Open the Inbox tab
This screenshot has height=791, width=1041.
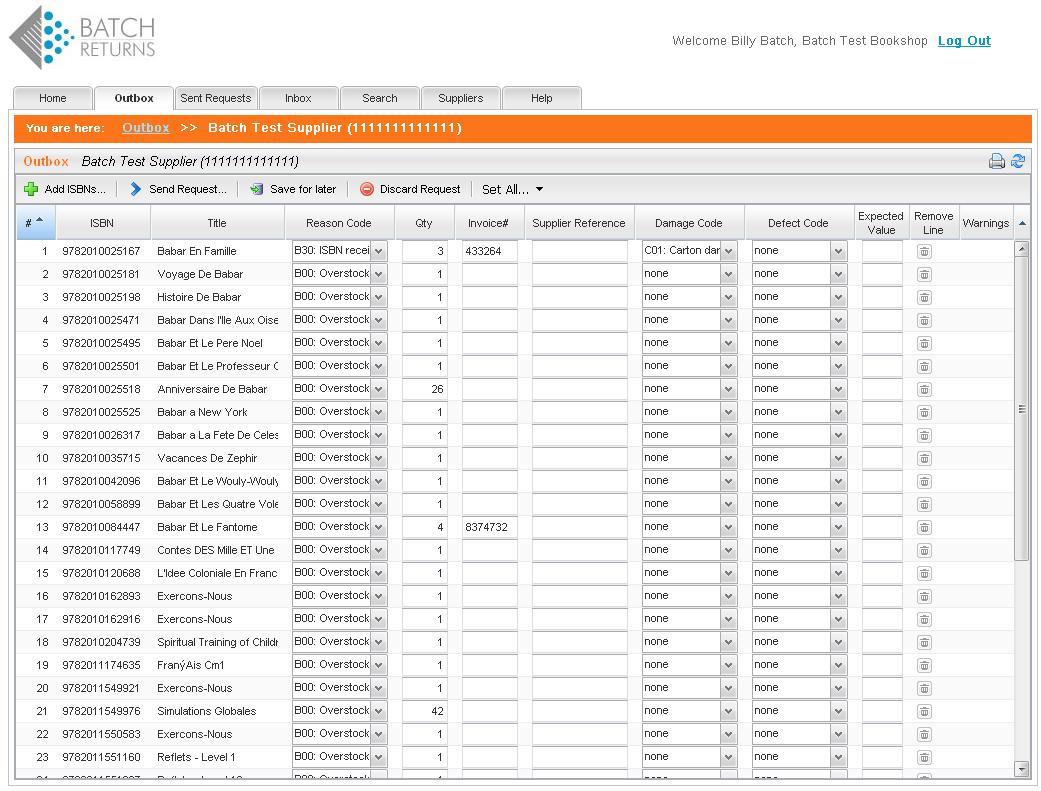coord(298,98)
